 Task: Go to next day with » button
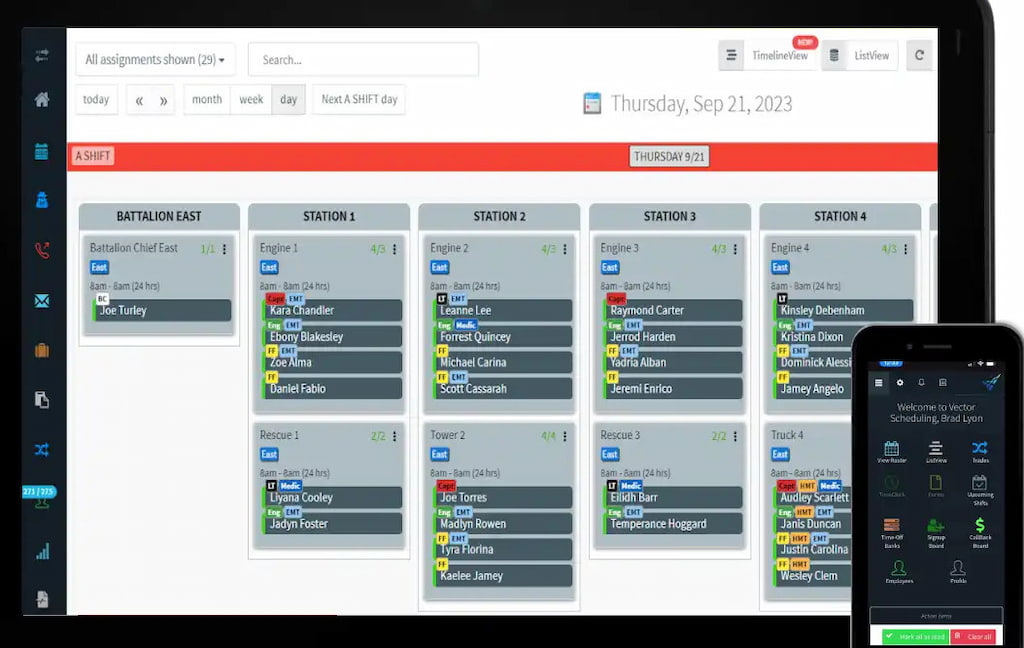coord(163,100)
